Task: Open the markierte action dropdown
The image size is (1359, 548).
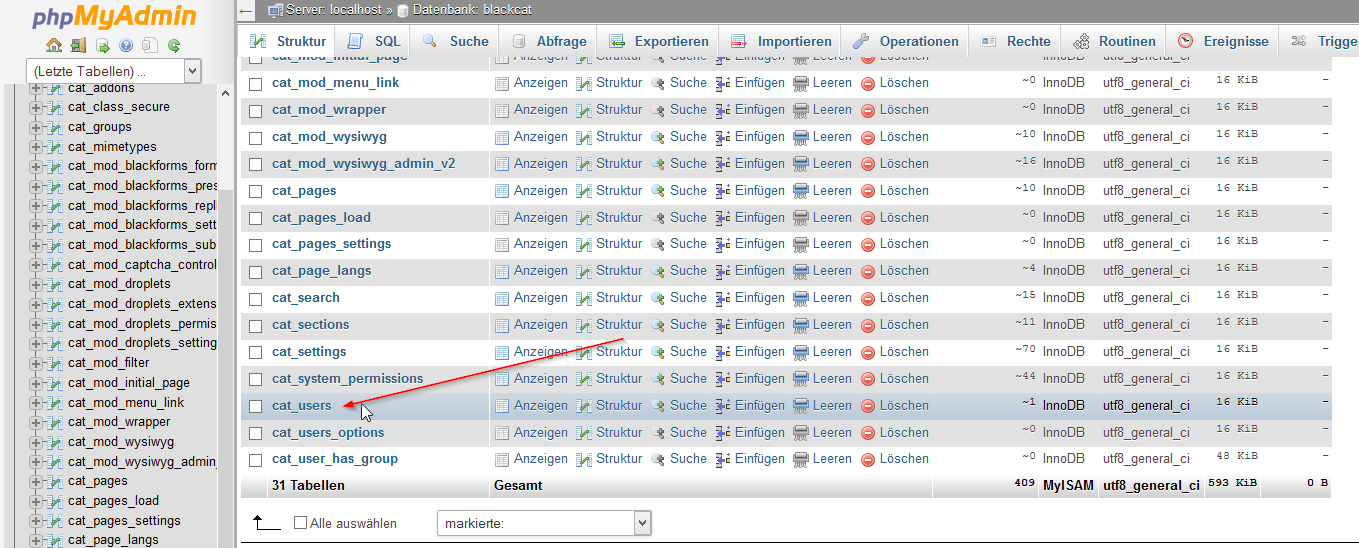Action: [x=544, y=523]
